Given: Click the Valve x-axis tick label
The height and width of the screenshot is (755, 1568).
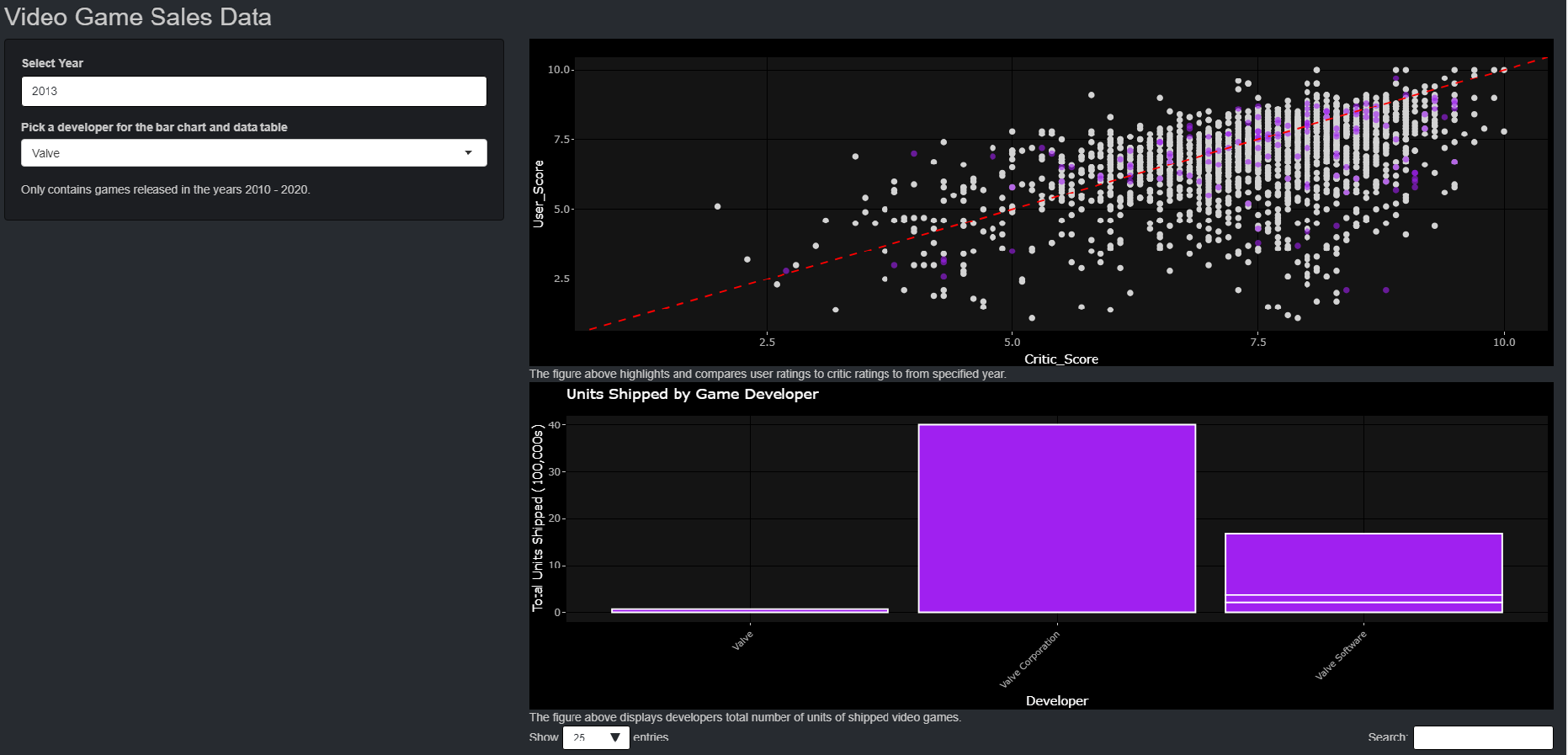Looking at the screenshot, I should (742, 641).
